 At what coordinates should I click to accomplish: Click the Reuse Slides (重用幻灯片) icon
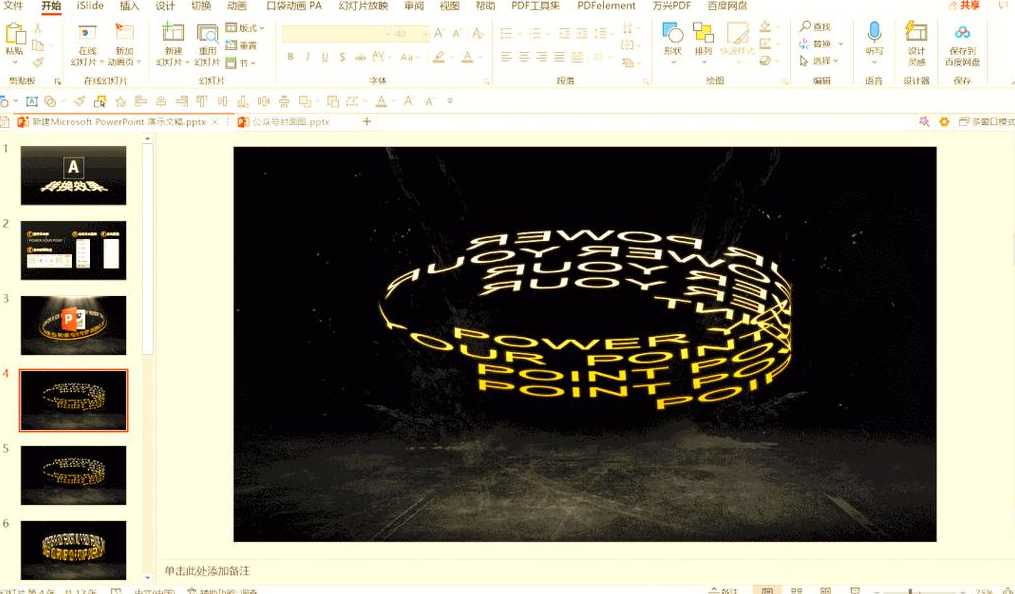coord(207,33)
